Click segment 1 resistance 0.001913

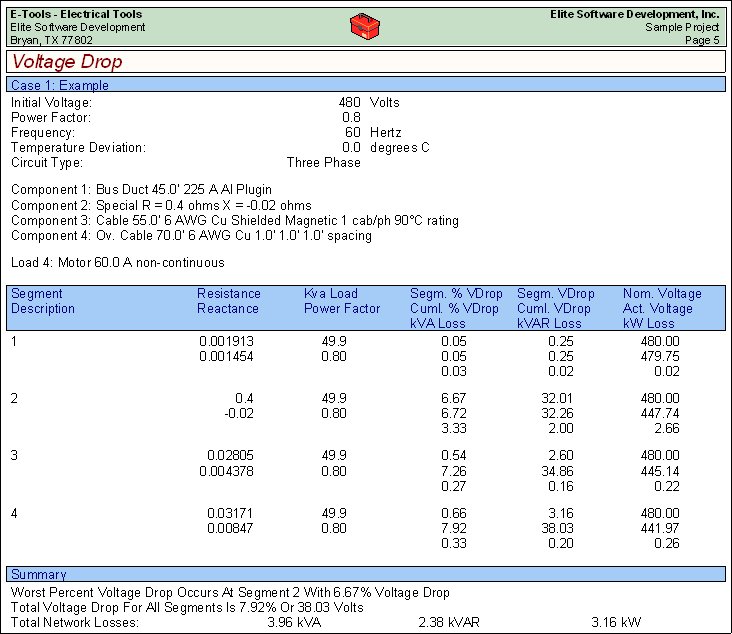click(226, 341)
